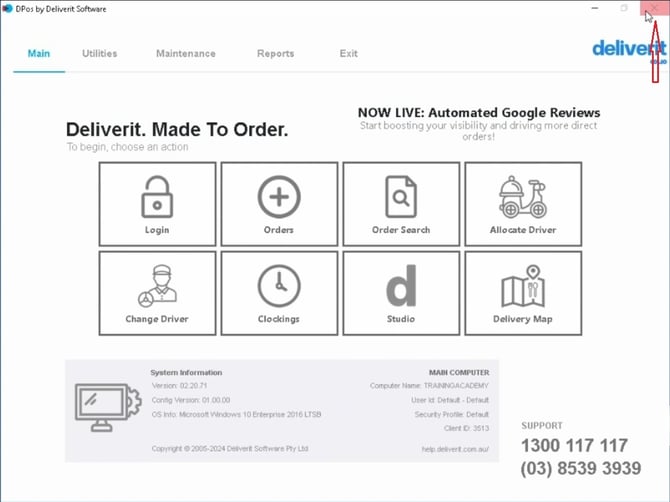The image size is (670, 502).
Task: Open the Login padlock tile
Action: (x=157, y=204)
